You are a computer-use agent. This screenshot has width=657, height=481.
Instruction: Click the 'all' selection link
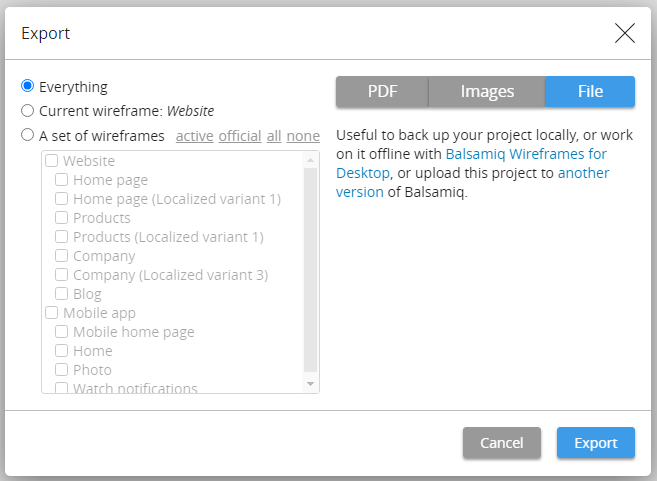pyautogui.click(x=273, y=136)
